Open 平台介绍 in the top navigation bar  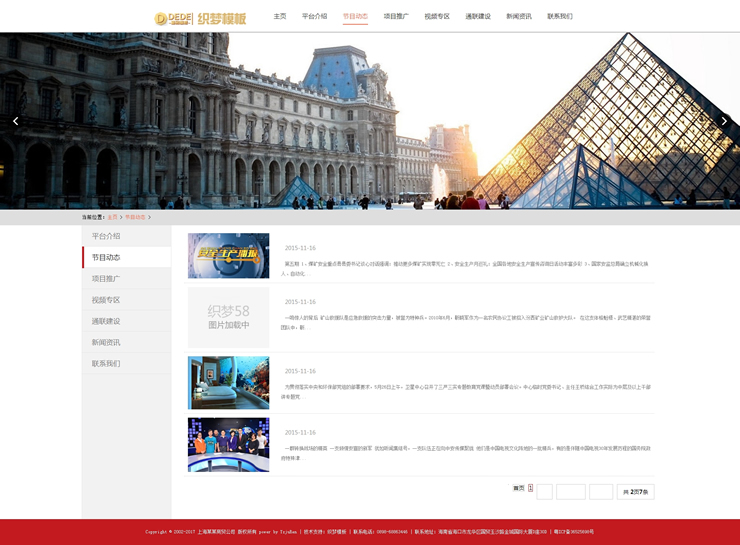pos(314,17)
